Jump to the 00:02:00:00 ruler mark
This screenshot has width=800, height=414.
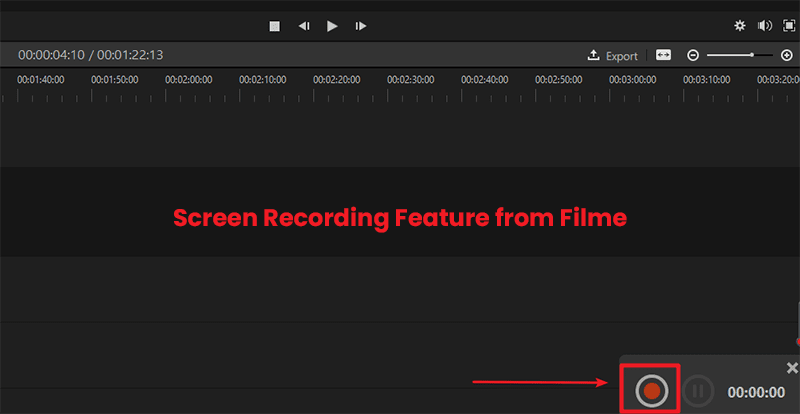(x=189, y=80)
